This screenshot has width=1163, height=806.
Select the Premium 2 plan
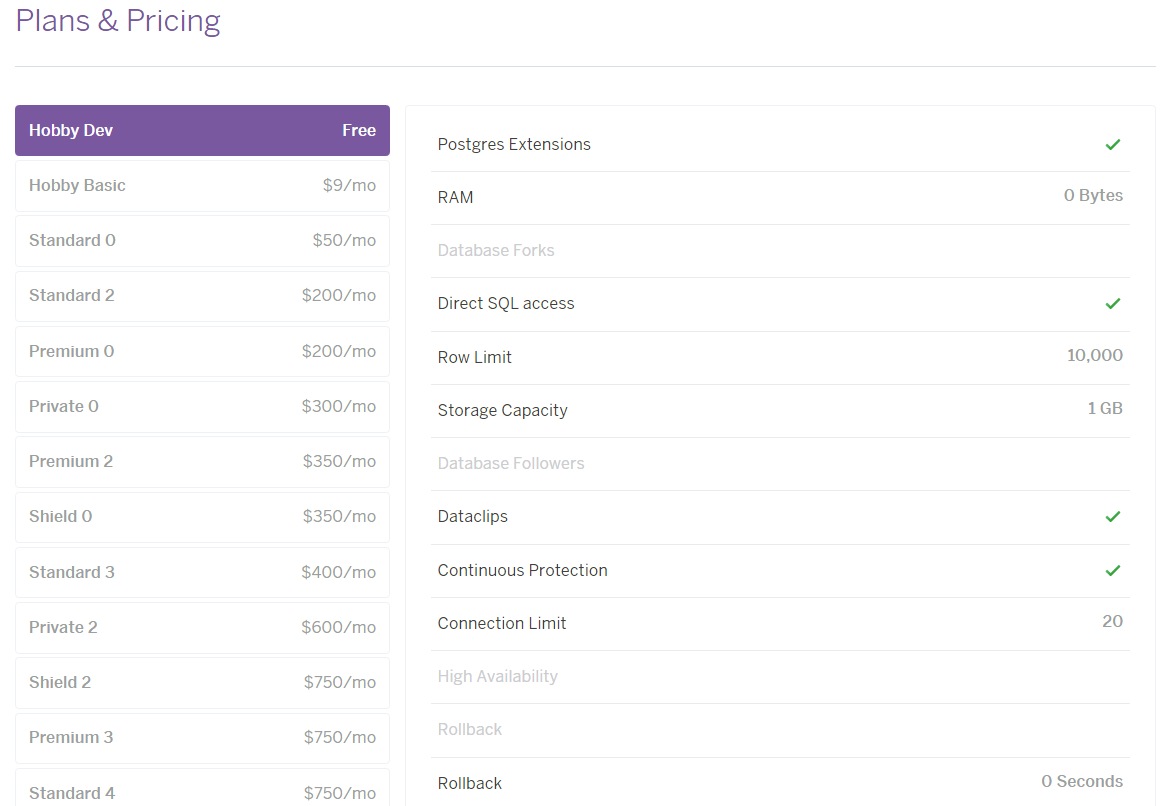tap(202, 461)
